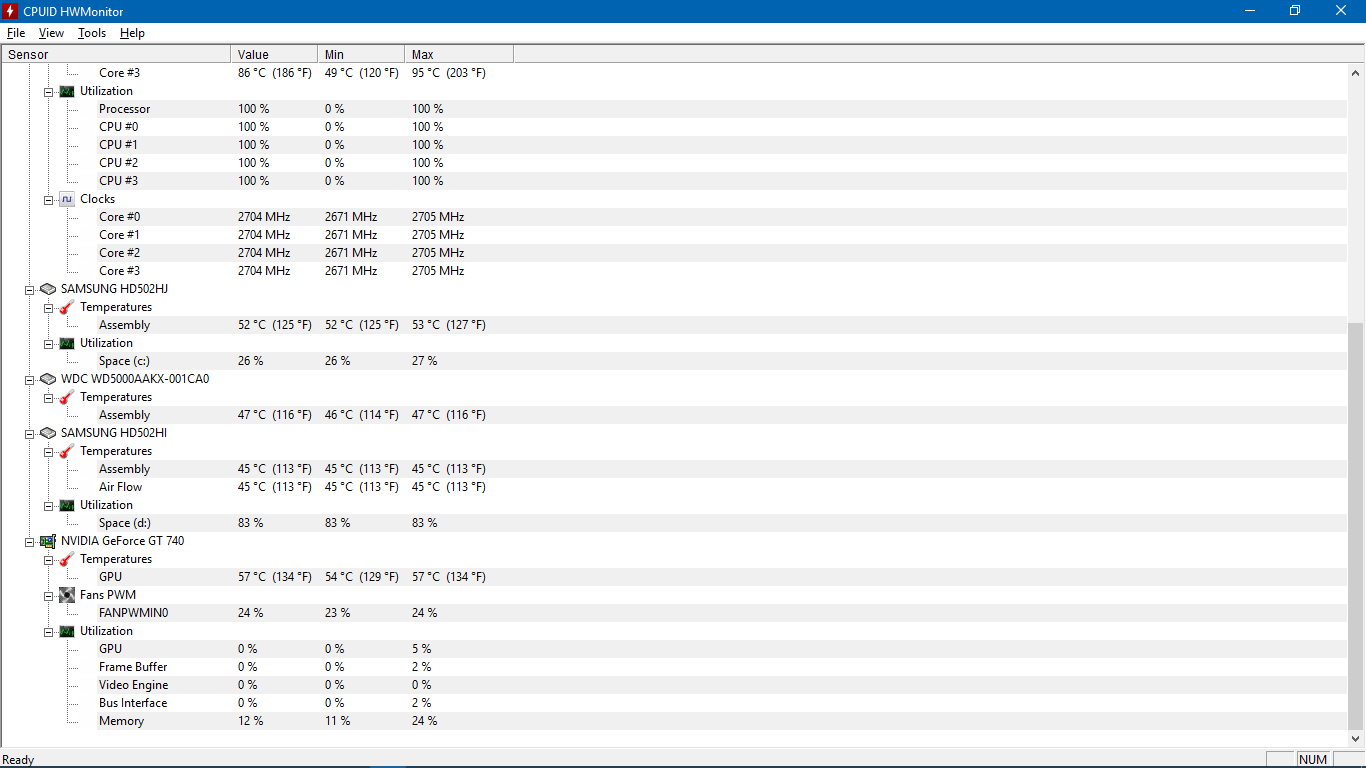Image resolution: width=1366 pixels, height=768 pixels.
Task: Click the Sensor column header
Action: [116, 54]
